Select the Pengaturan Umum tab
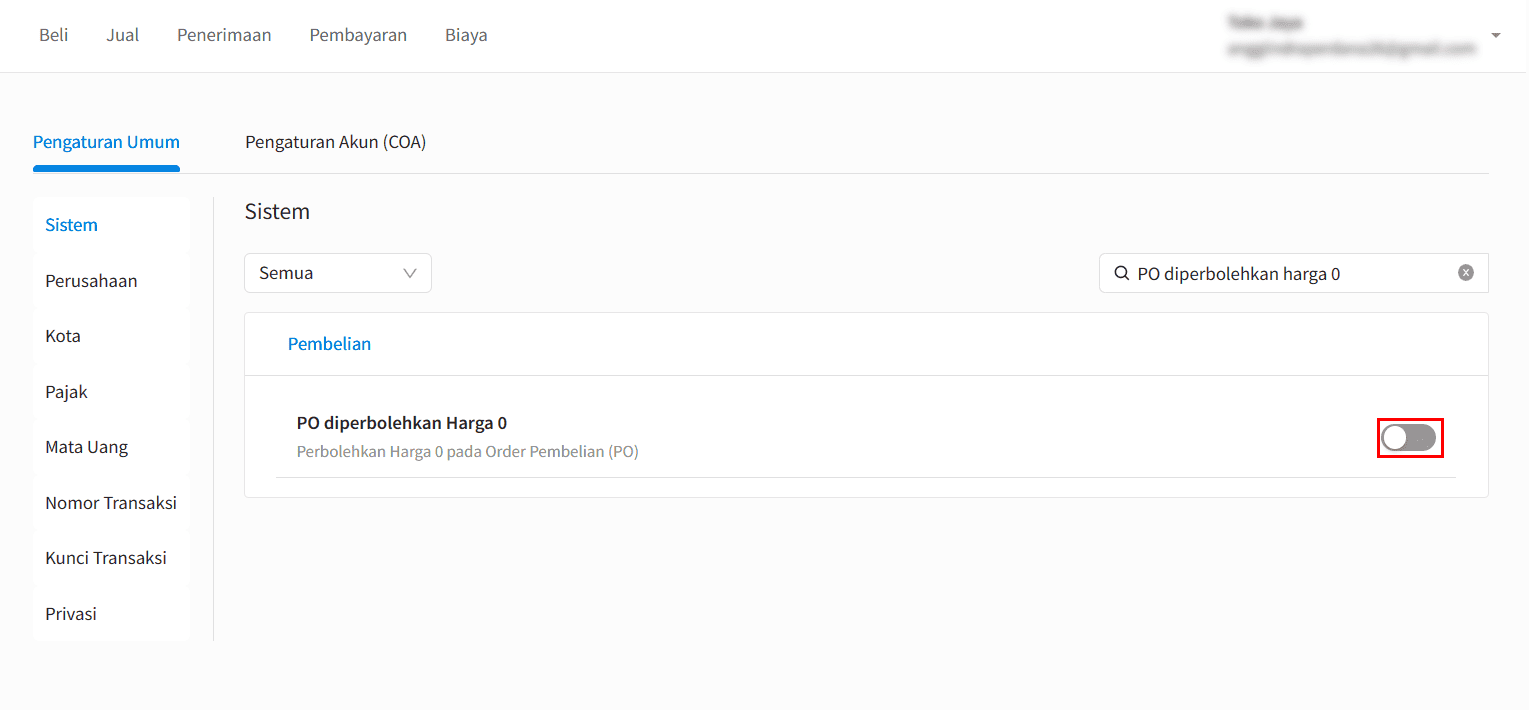 click(106, 142)
